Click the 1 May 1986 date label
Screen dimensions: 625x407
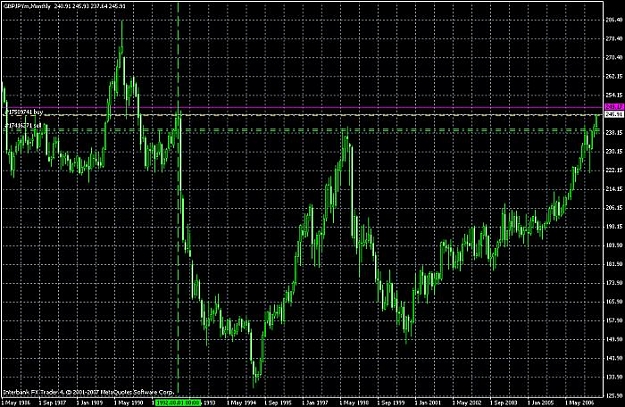(16, 403)
